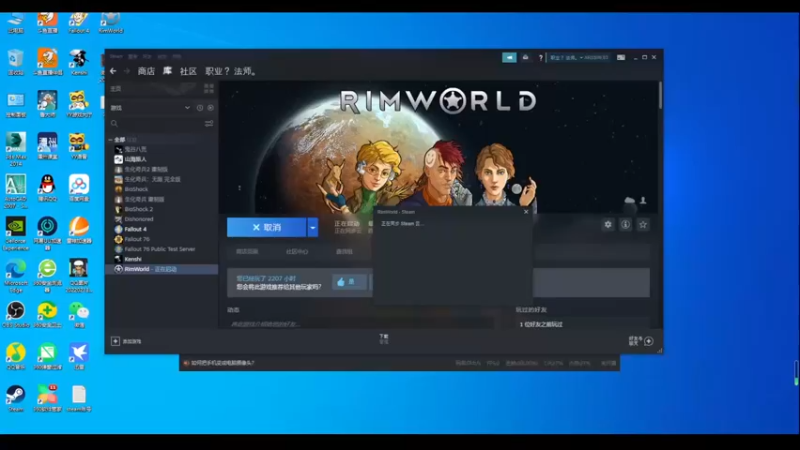Open OBS Studio desktop icon

pyautogui.click(x=16, y=314)
